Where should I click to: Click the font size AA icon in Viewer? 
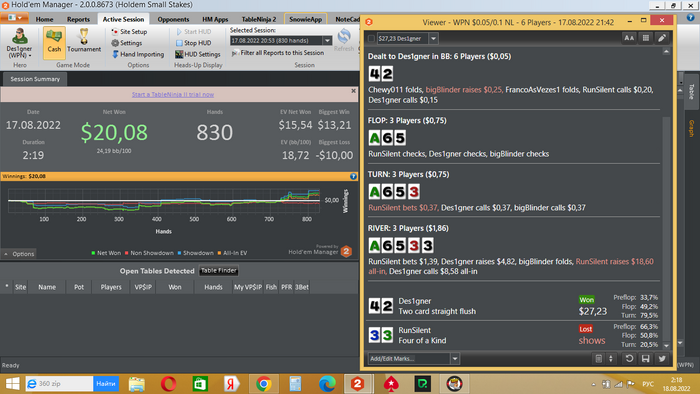(x=629, y=38)
